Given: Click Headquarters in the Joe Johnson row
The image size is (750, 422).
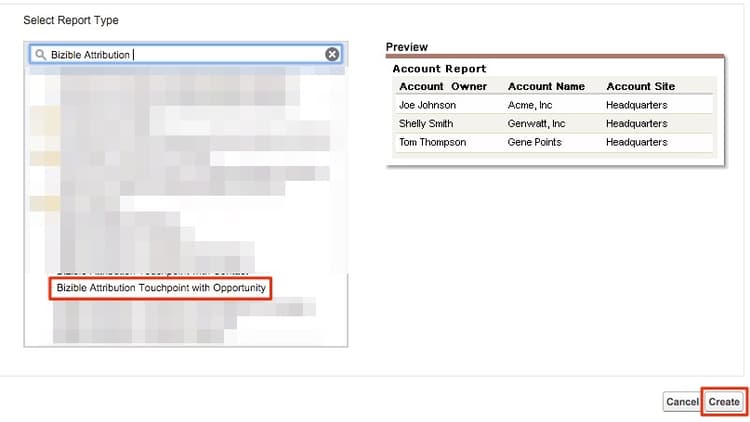Looking at the screenshot, I should click(637, 105).
